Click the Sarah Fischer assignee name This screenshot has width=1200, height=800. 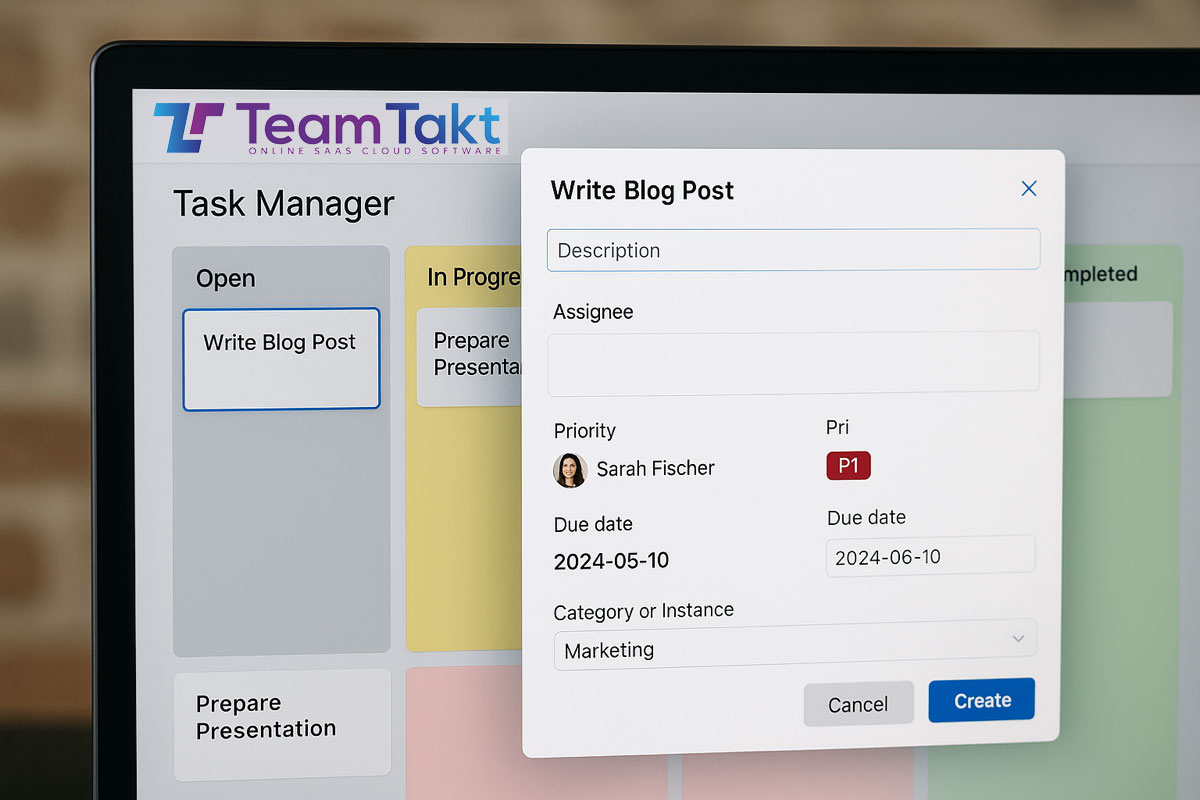pyautogui.click(x=655, y=469)
